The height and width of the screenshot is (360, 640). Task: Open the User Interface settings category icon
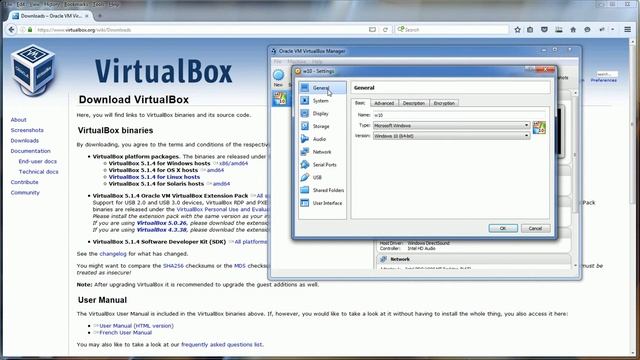[x=304, y=203]
